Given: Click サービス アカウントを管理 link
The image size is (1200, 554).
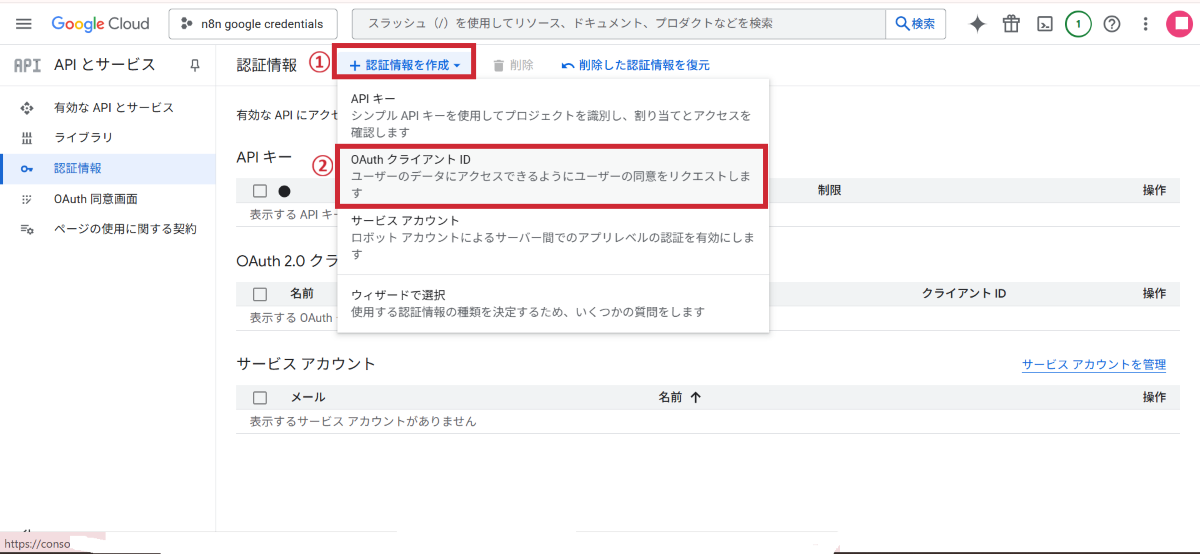Looking at the screenshot, I should (1093, 365).
